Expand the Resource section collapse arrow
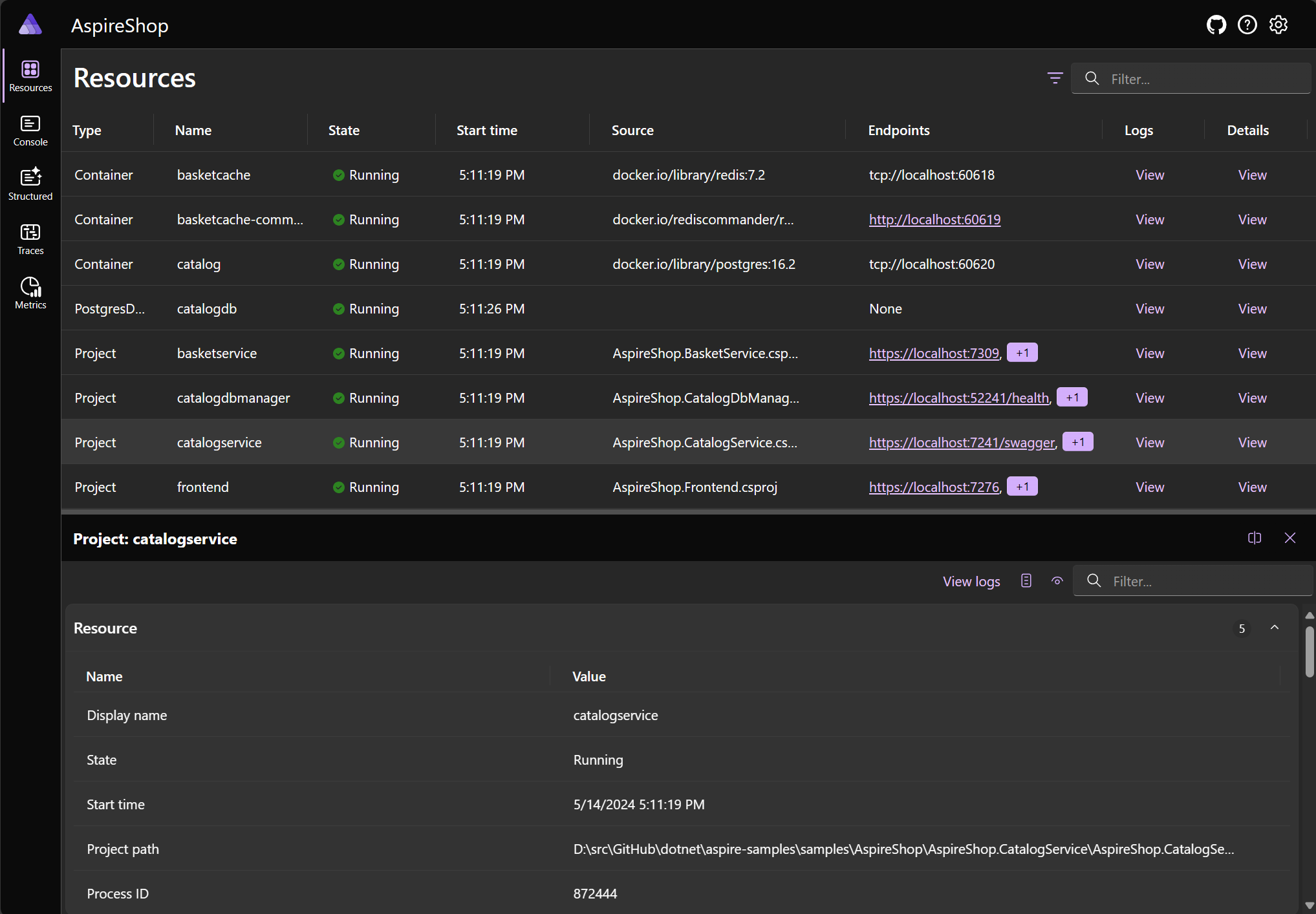This screenshot has width=1316, height=914. tap(1275, 628)
